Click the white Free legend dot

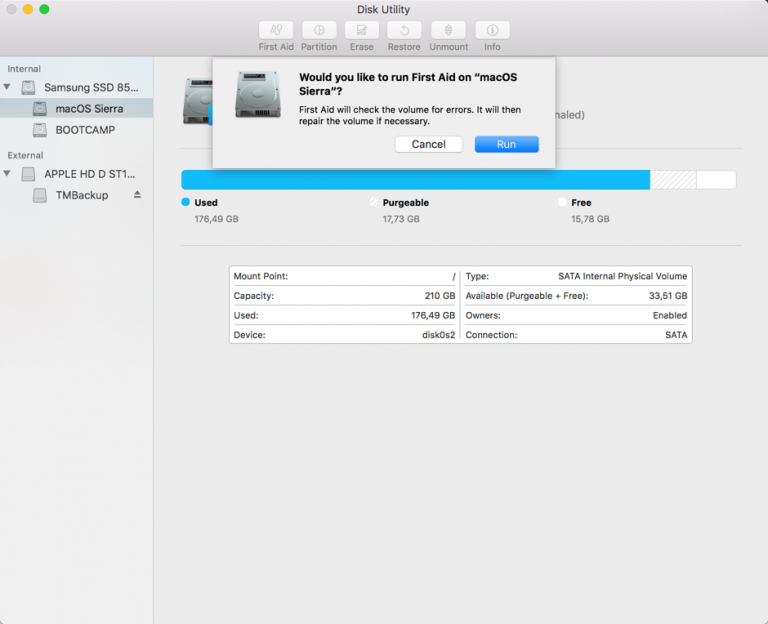pyautogui.click(x=562, y=202)
